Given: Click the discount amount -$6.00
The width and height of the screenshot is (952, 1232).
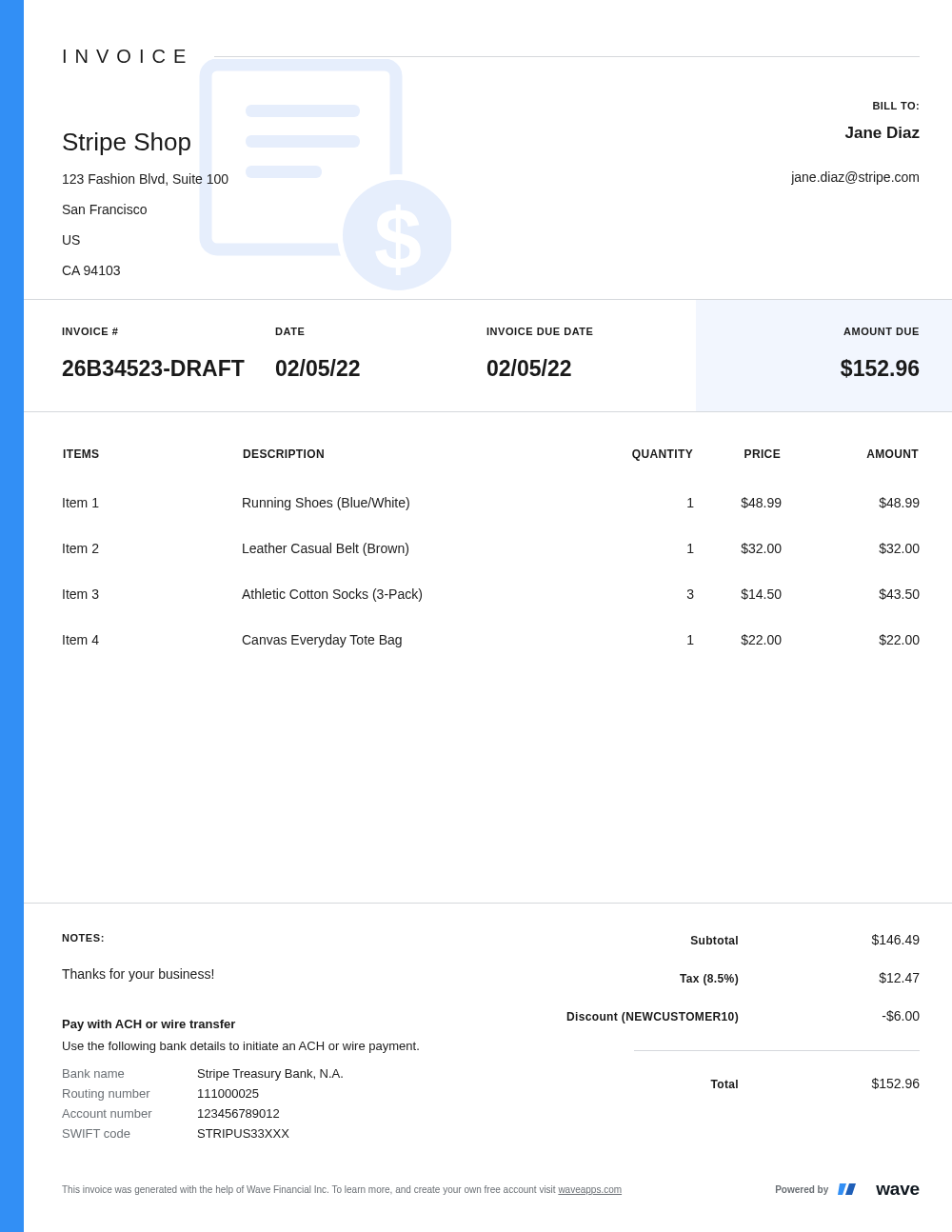Looking at the screenshot, I should point(901,1016).
